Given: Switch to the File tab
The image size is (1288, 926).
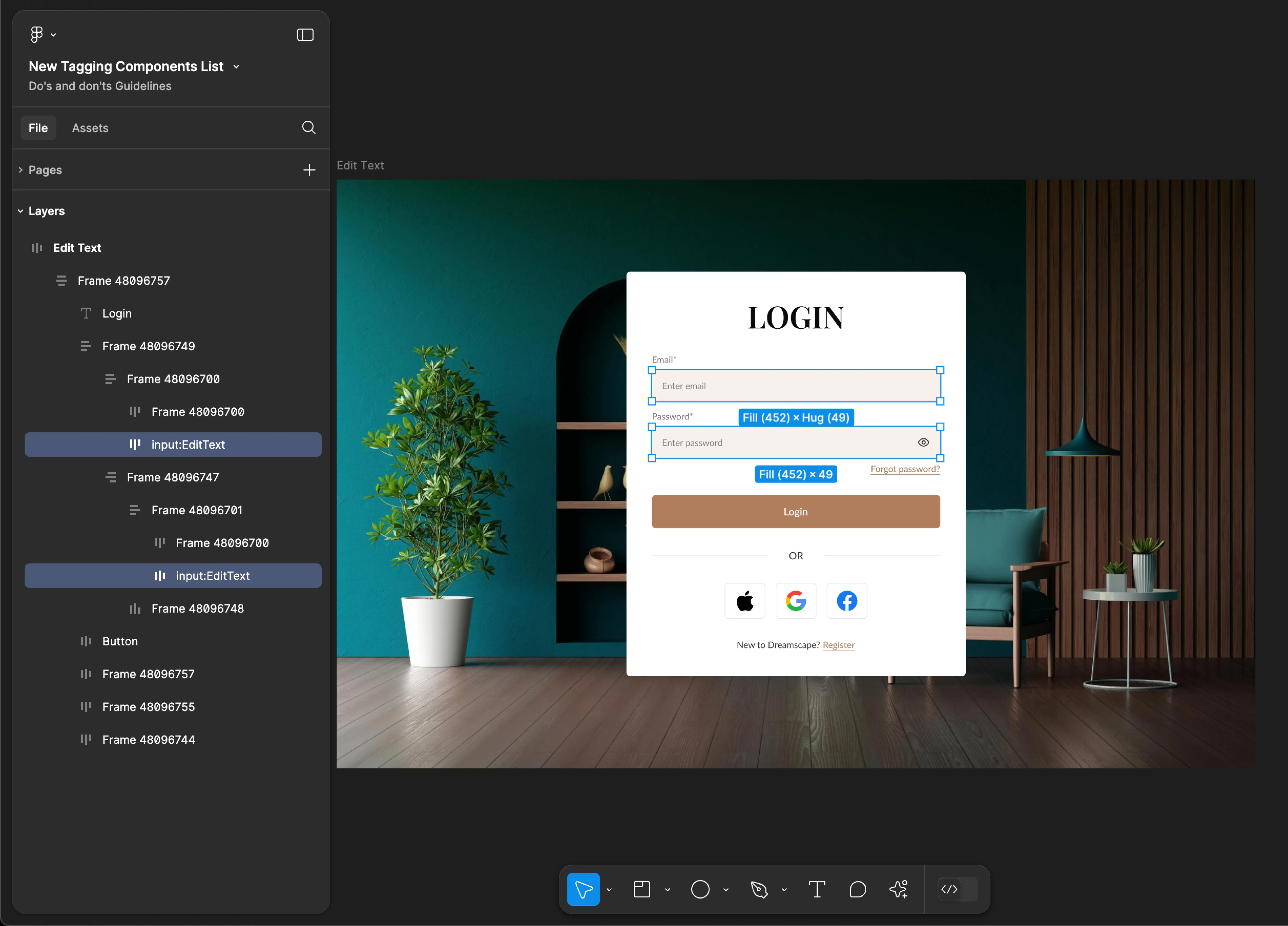Looking at the screenshot, I should pyautogui.click(x=38, y=128).
